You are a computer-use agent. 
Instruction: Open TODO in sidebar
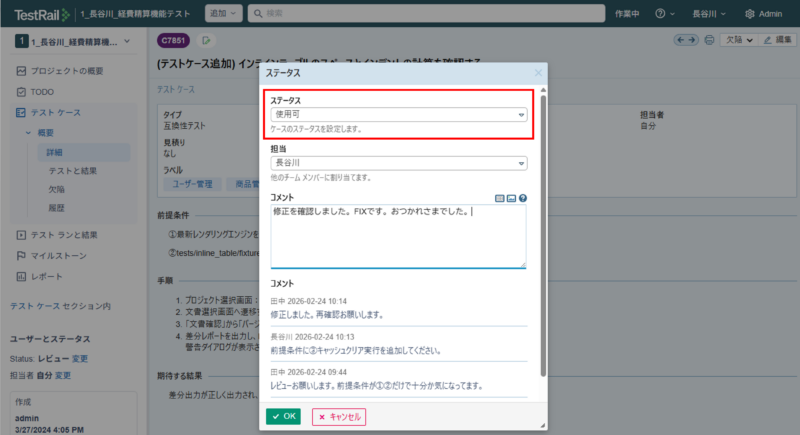click(x=42, y=92)
